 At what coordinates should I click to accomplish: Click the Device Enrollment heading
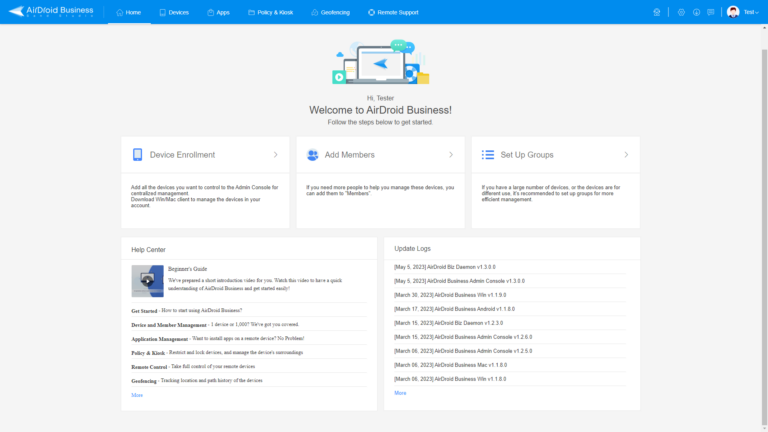point(182,155)
